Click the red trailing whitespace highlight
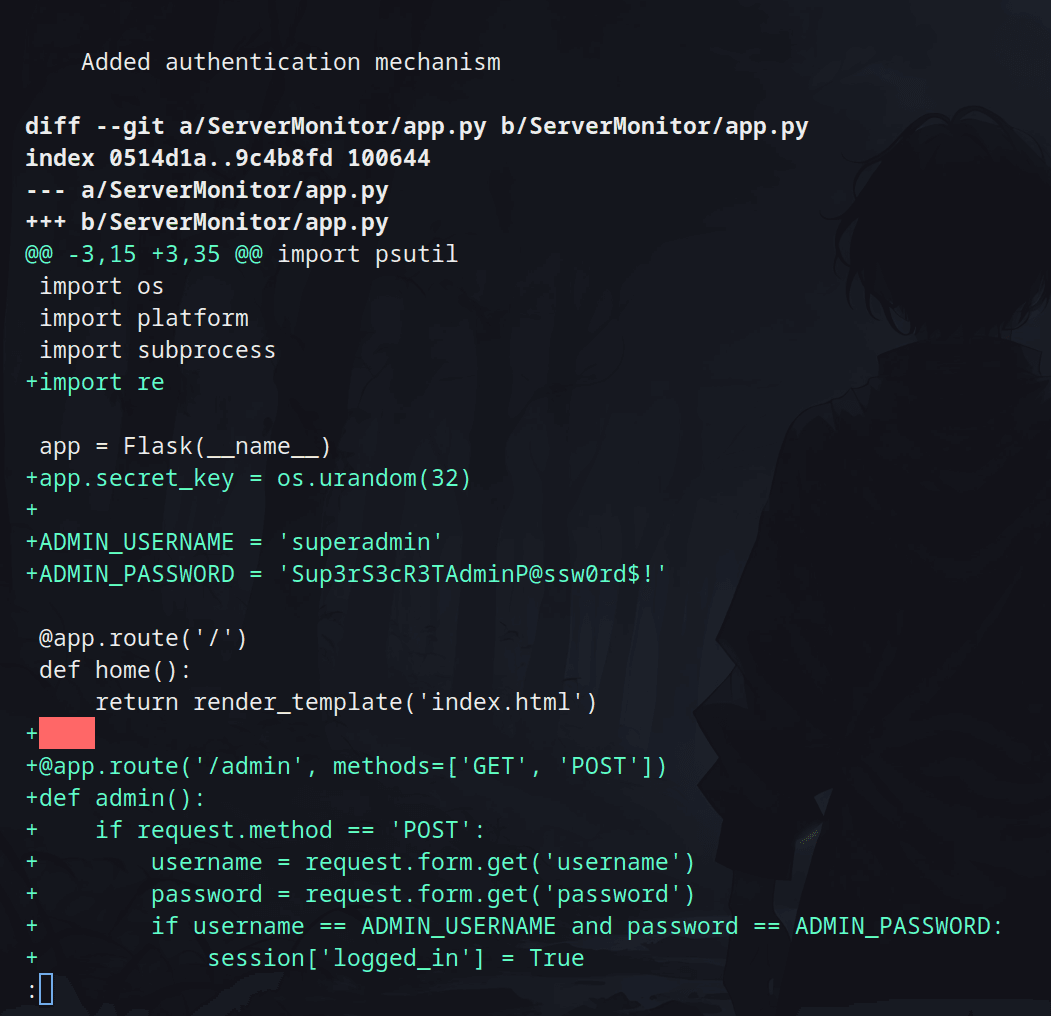The image size is (1051, 1016). [67, 733]
